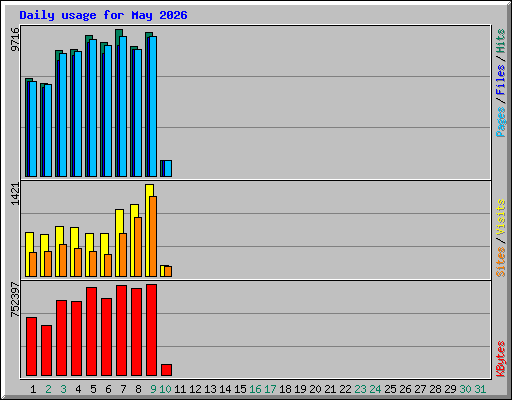Viewport: 512px width, 400px height.
Task: Click the blue 'Files' legend label
Action: [501, 80]
